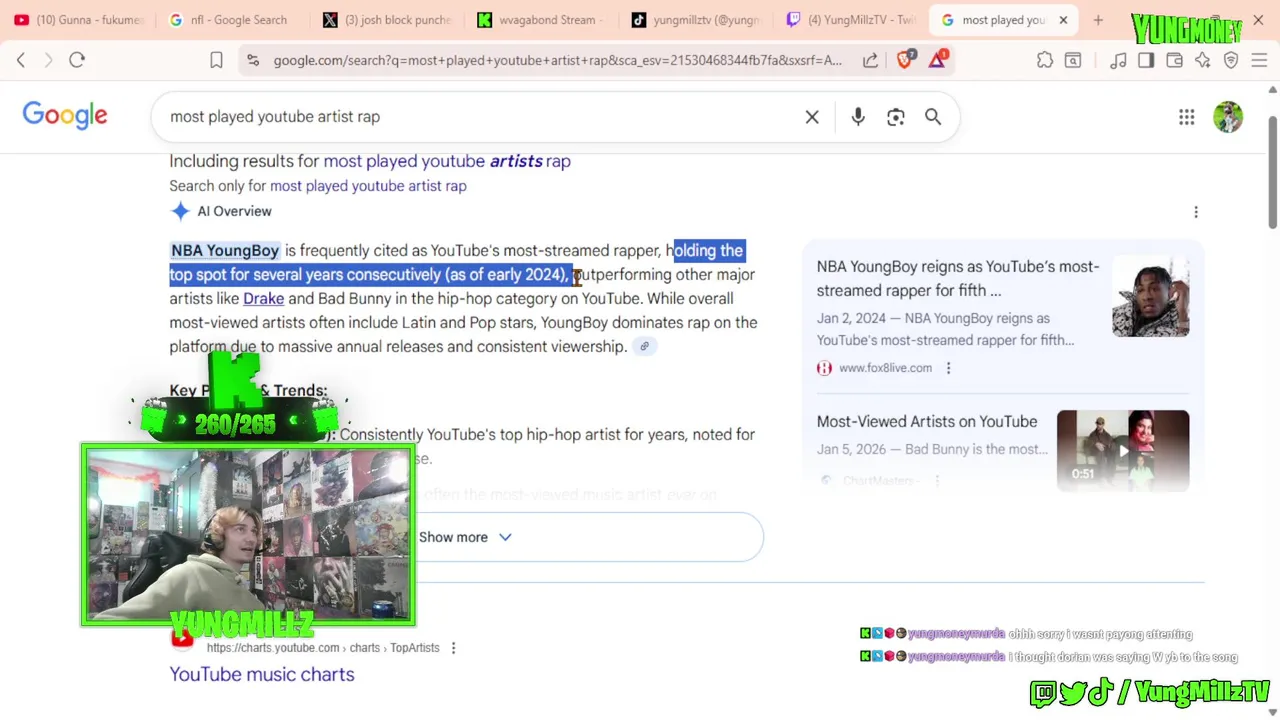Open the Brave wallet icon
The width and height of the screenshot is (1280, 720).
[x=1174, y=61]
